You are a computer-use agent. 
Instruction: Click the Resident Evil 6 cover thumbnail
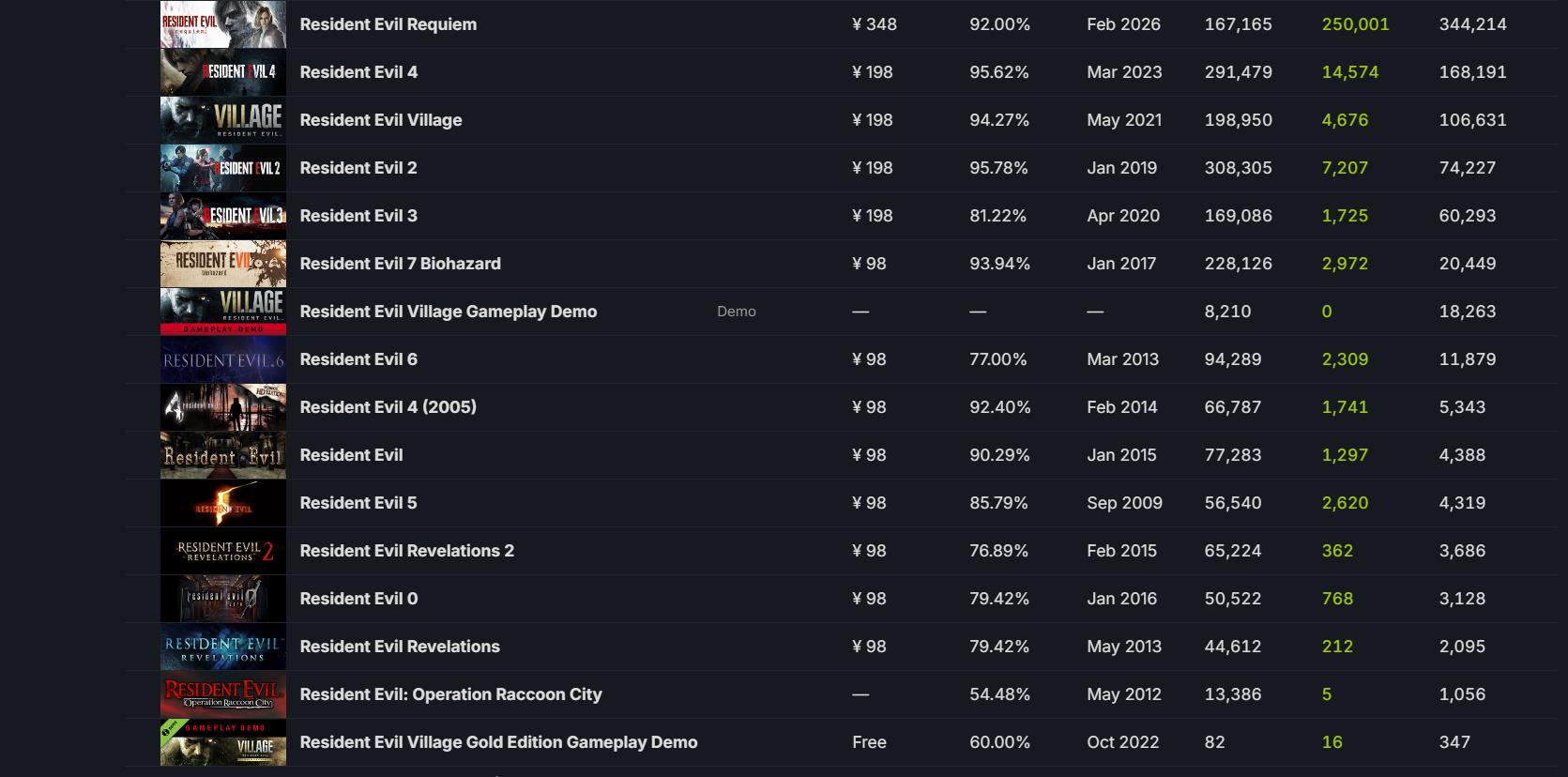coord(223,359)
